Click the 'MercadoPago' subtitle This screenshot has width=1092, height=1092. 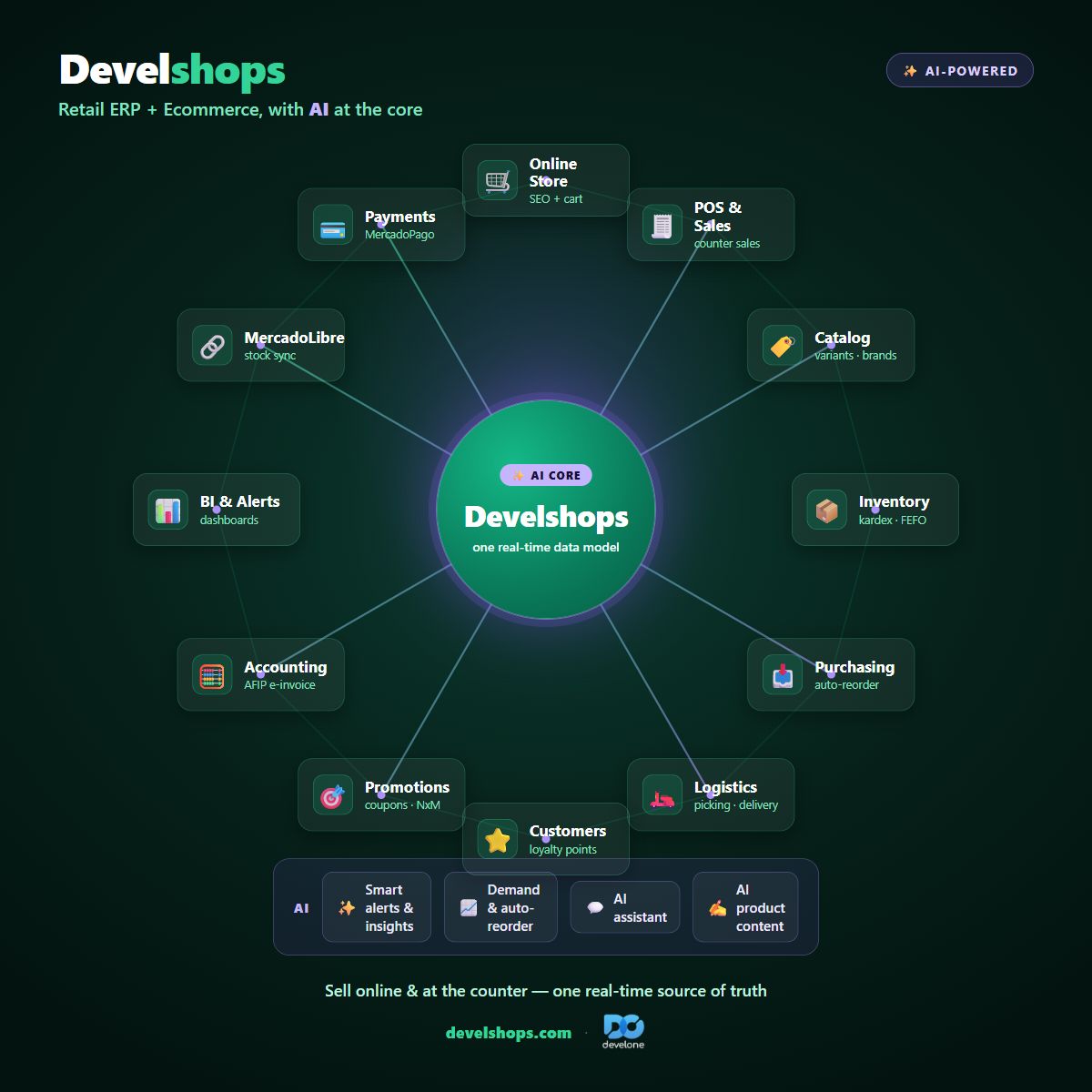(x=399, y=235)
